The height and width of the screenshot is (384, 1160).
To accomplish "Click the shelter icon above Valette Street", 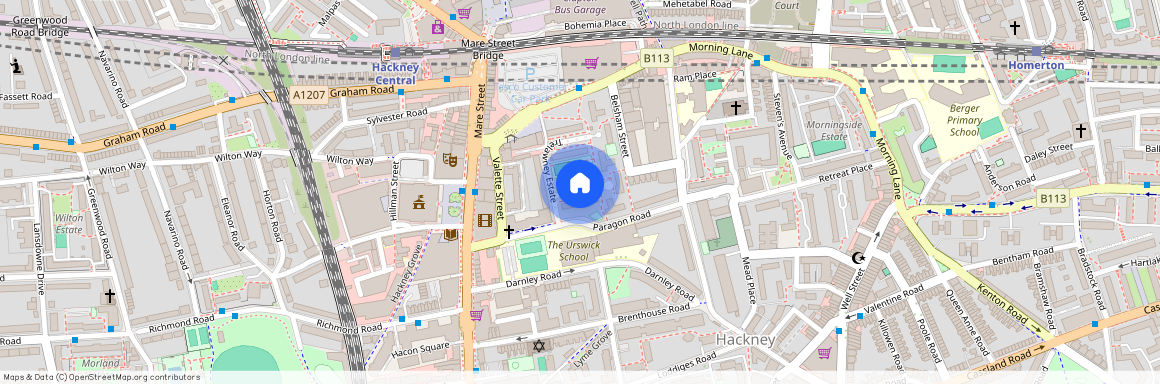I will click(x=510, y=138).
